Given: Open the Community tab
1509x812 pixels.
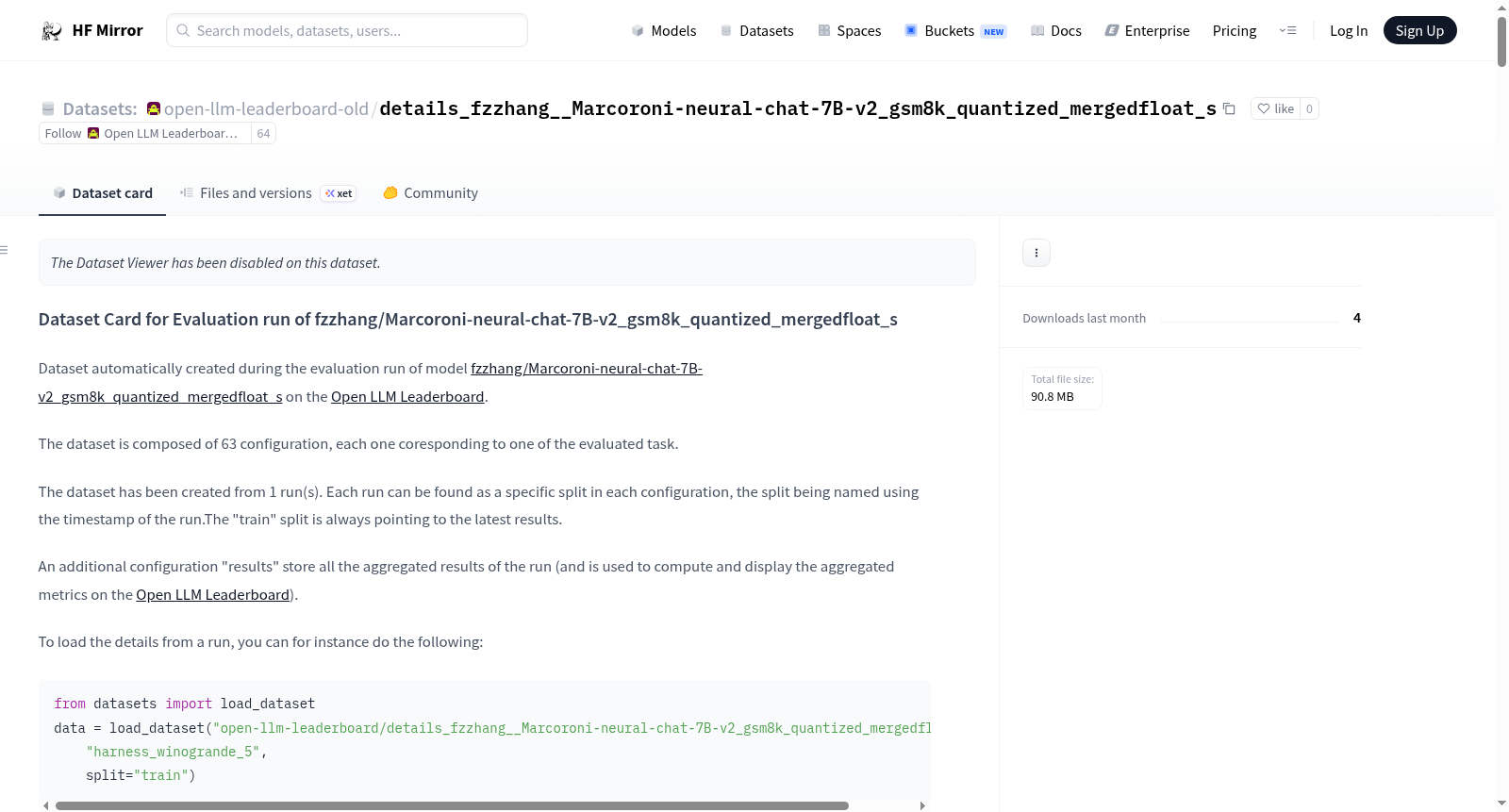Looking at the screenshot, I should [x=430, y=193].
